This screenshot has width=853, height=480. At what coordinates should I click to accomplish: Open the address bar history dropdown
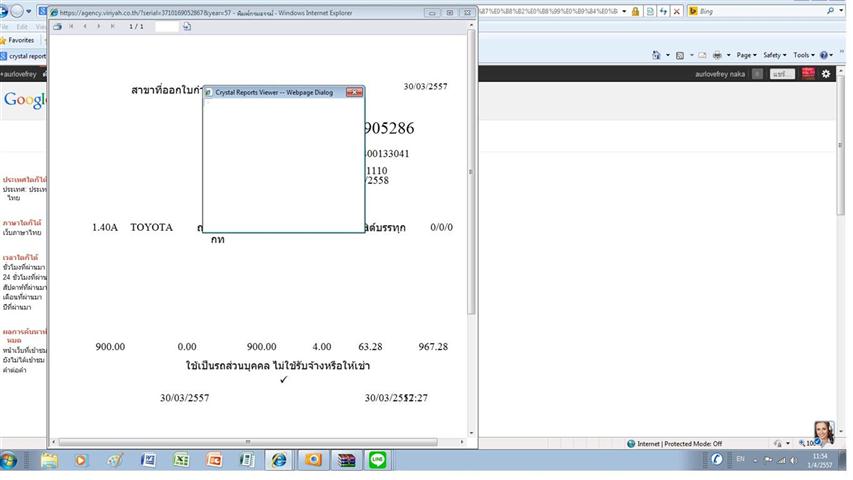624,11
